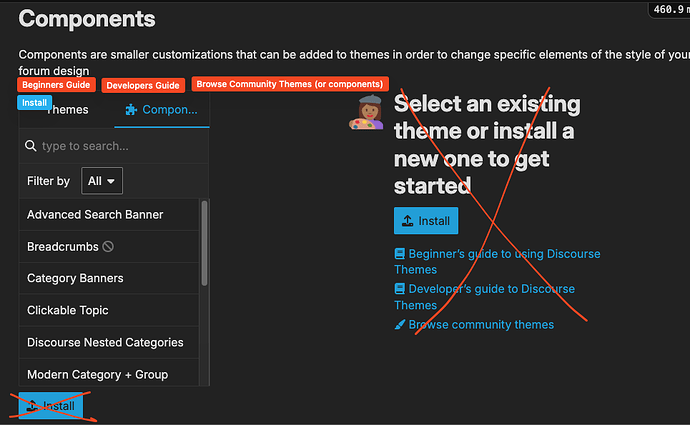The height and width of the screenshot is (425, 690).
Task: Click the red Beginners Guide button
Action: pyautogui.click(x=56, y=85)
